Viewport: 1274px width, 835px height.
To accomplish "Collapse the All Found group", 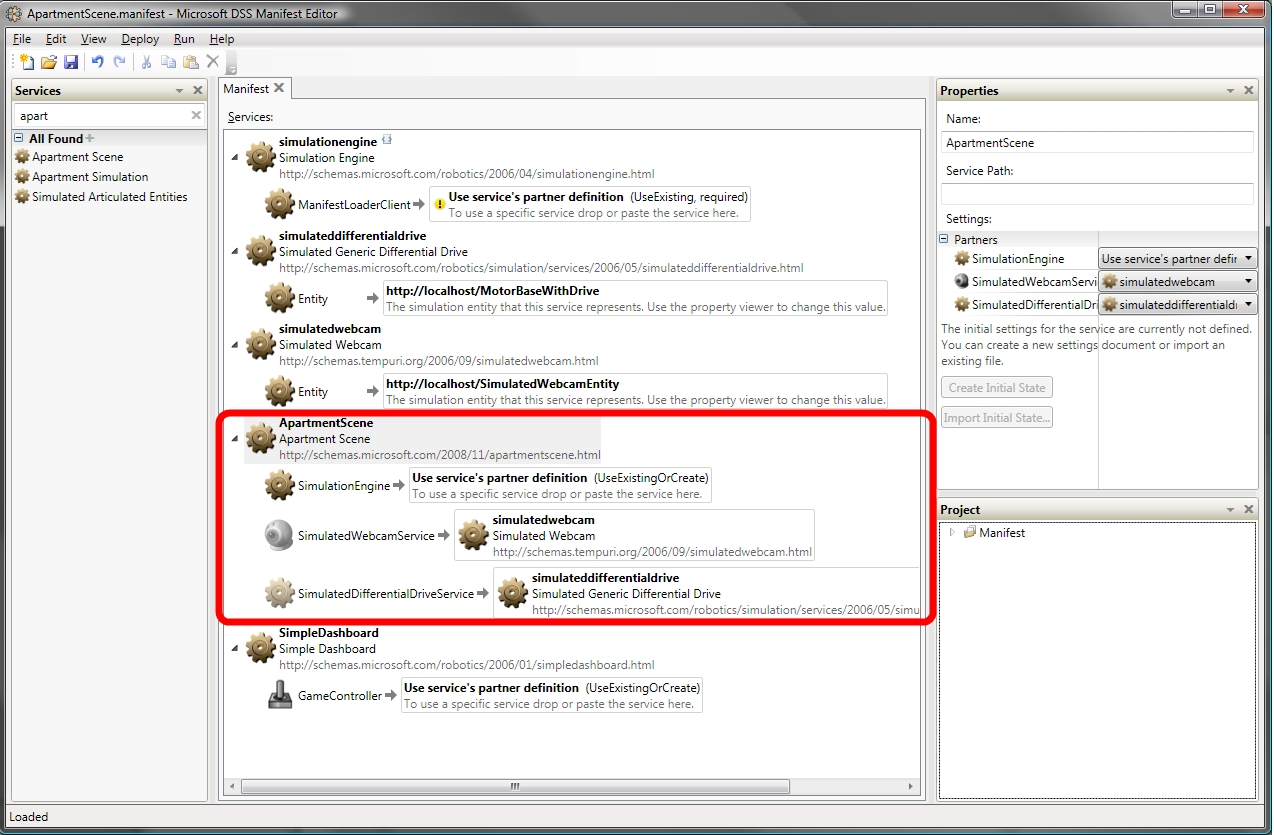I will [19, 138].
